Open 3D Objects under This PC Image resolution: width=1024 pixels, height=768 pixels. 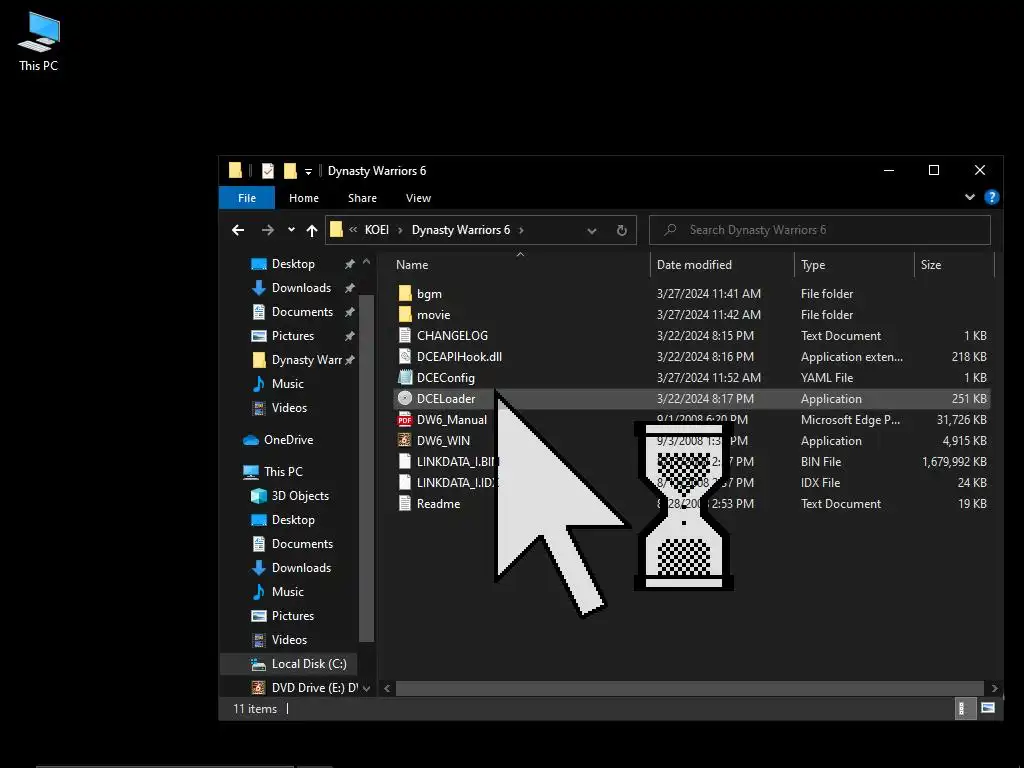(x=300, y=496)
